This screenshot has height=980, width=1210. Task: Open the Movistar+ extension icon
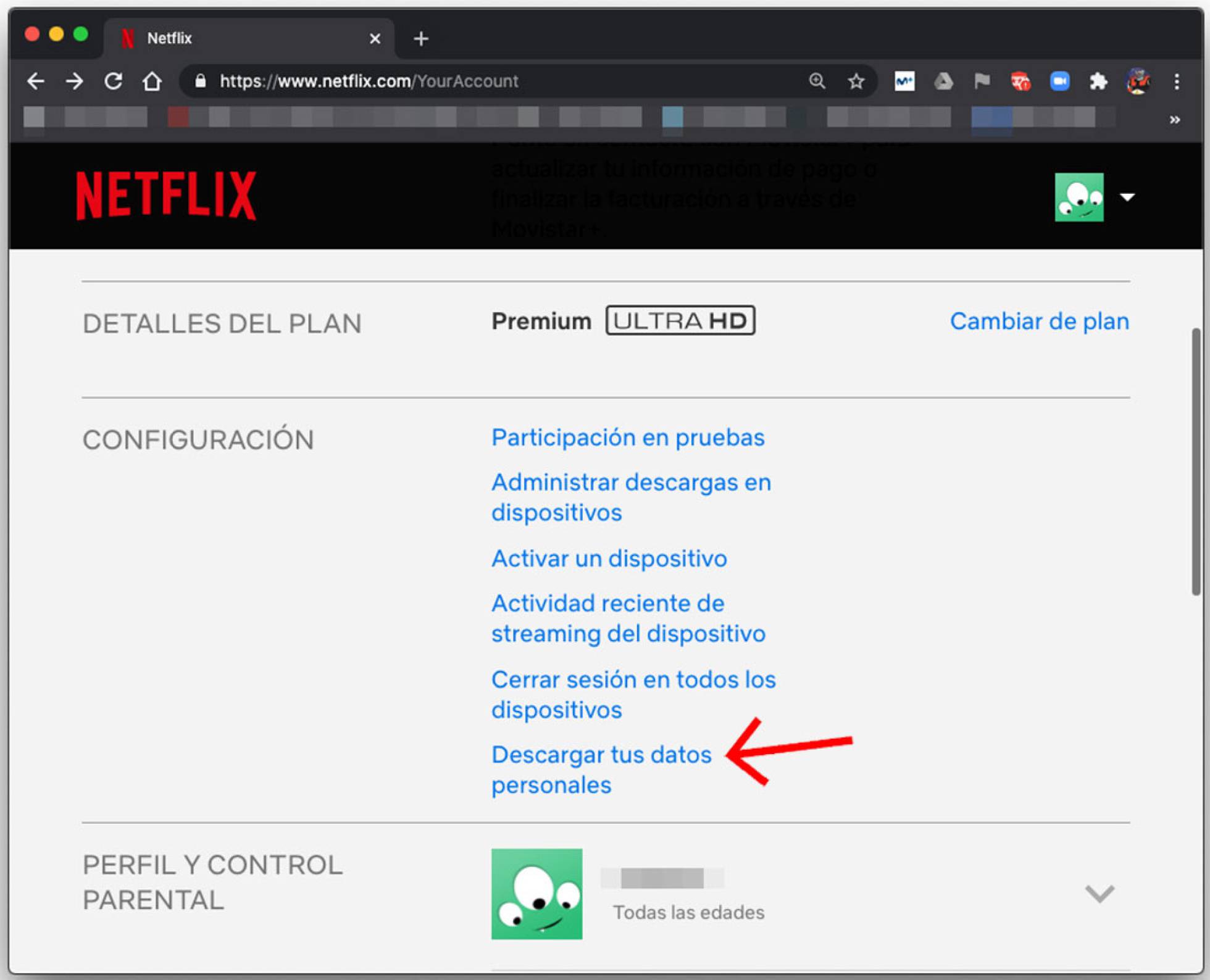904,81
